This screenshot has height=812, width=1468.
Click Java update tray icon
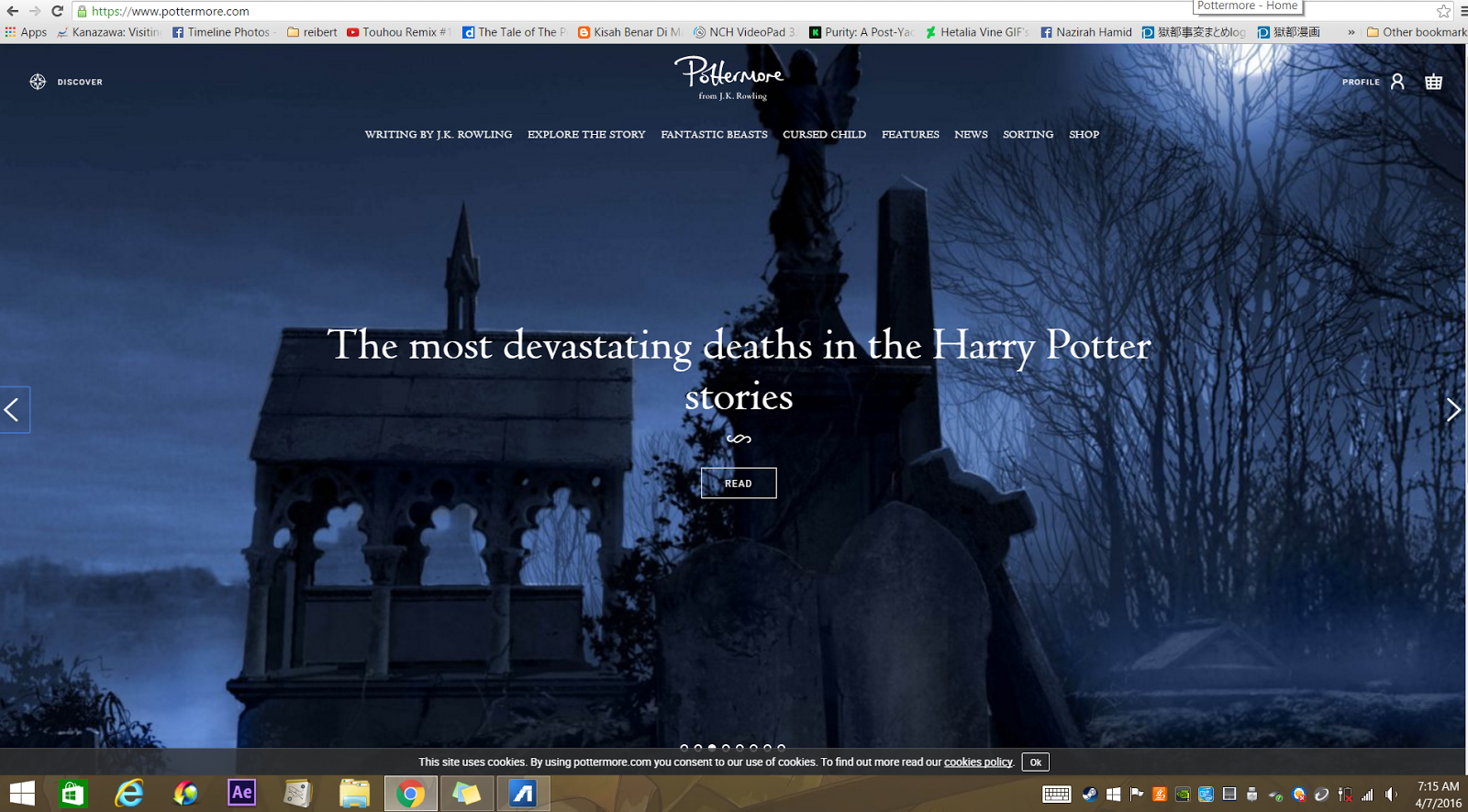[1160, 795]
